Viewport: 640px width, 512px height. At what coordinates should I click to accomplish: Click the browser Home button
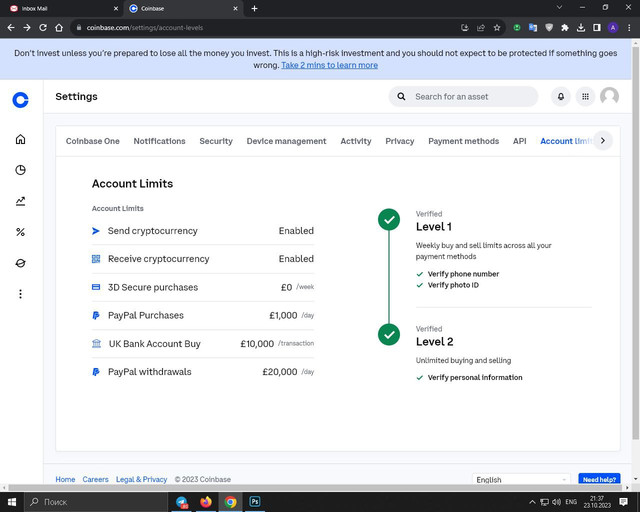[59, 27]
